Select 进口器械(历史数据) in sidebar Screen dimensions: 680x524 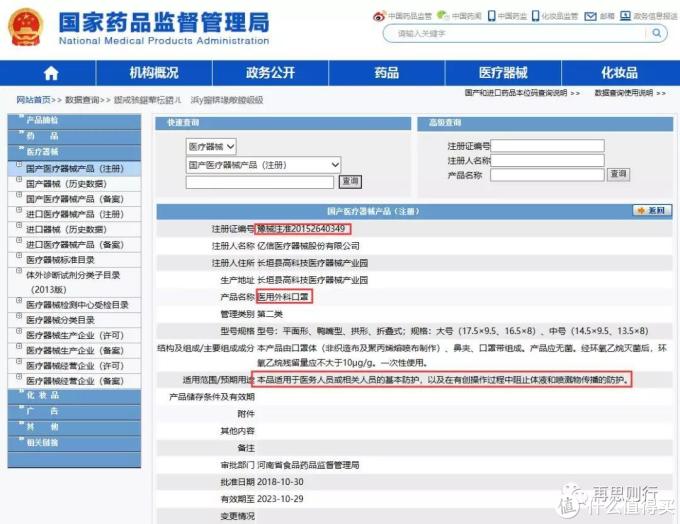point(66,229)
